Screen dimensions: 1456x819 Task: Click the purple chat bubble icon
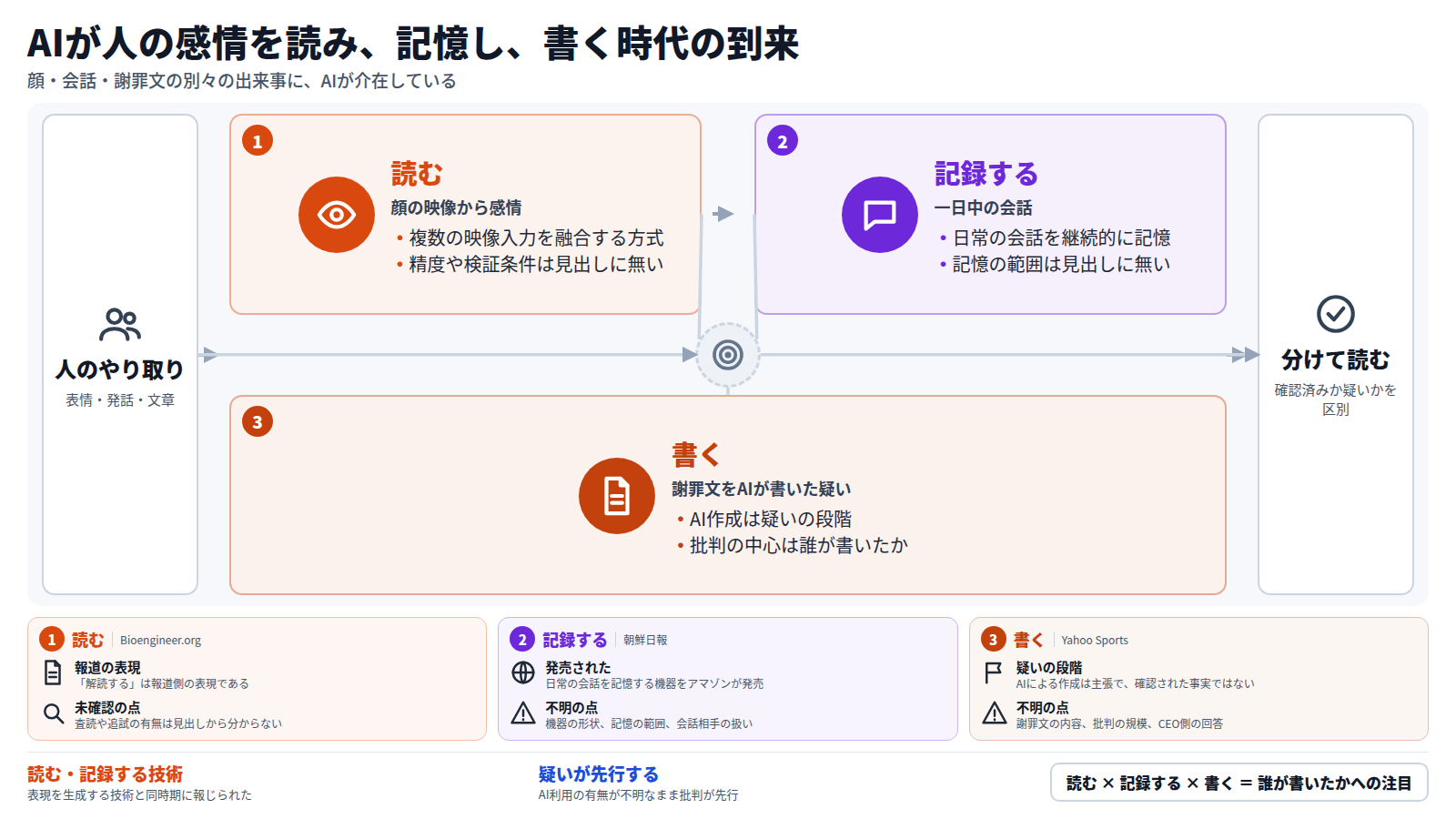coord(880,215)
